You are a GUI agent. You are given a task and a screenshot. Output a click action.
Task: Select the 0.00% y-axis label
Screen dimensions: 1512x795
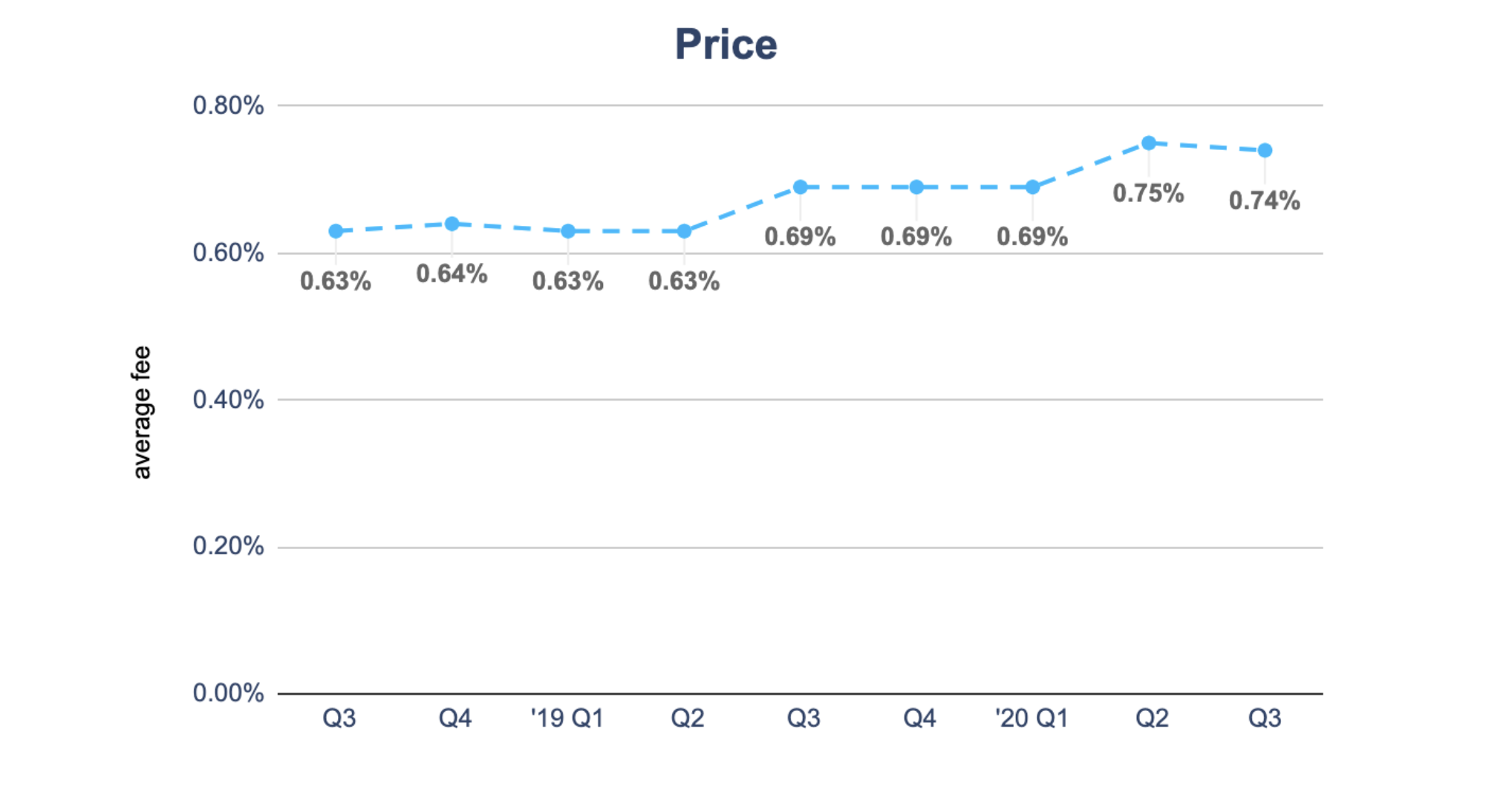pyautogui.click(x=228, y=693)
